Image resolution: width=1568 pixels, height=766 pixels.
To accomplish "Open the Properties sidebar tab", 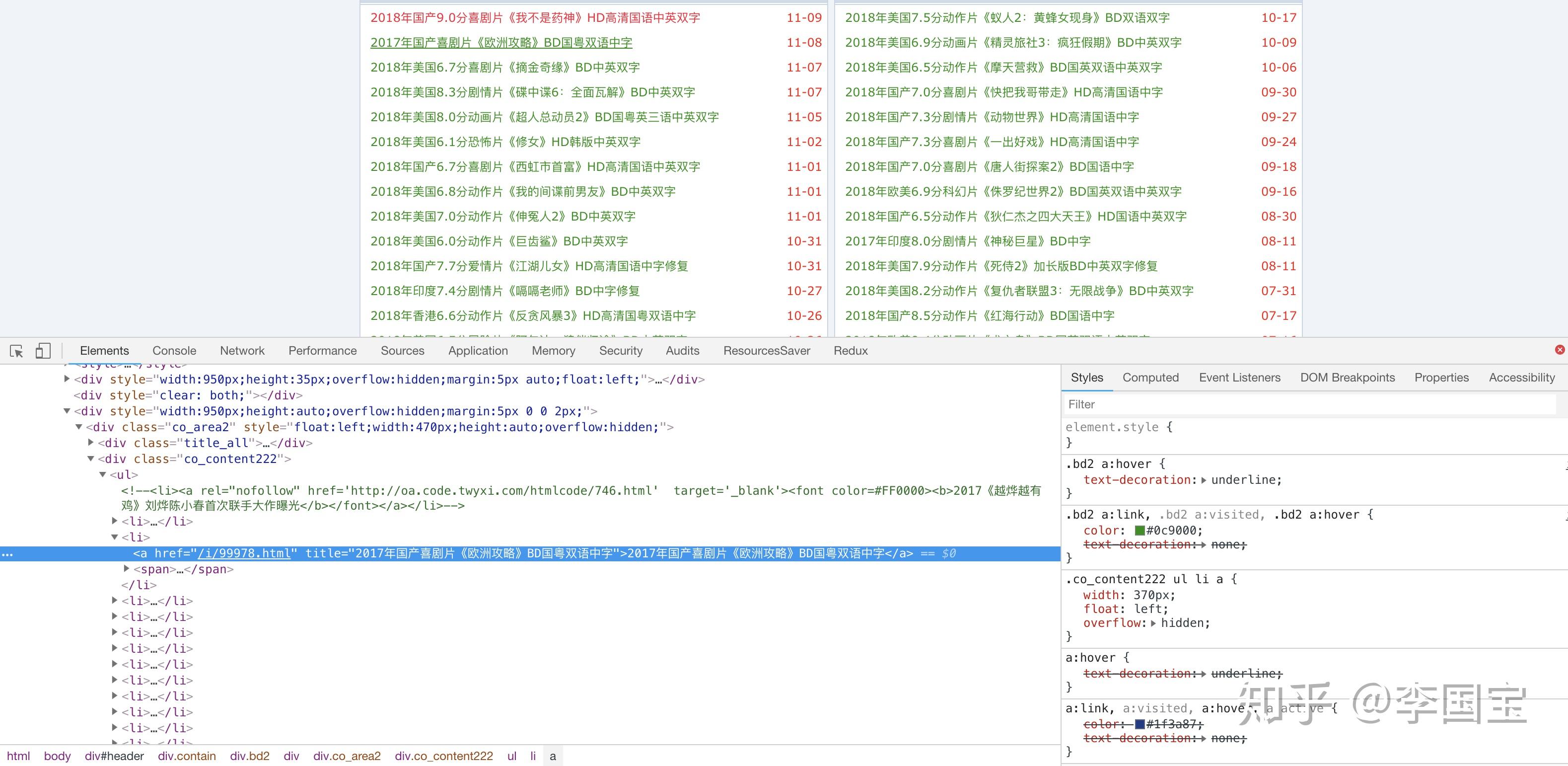I will coord(1441,378).
